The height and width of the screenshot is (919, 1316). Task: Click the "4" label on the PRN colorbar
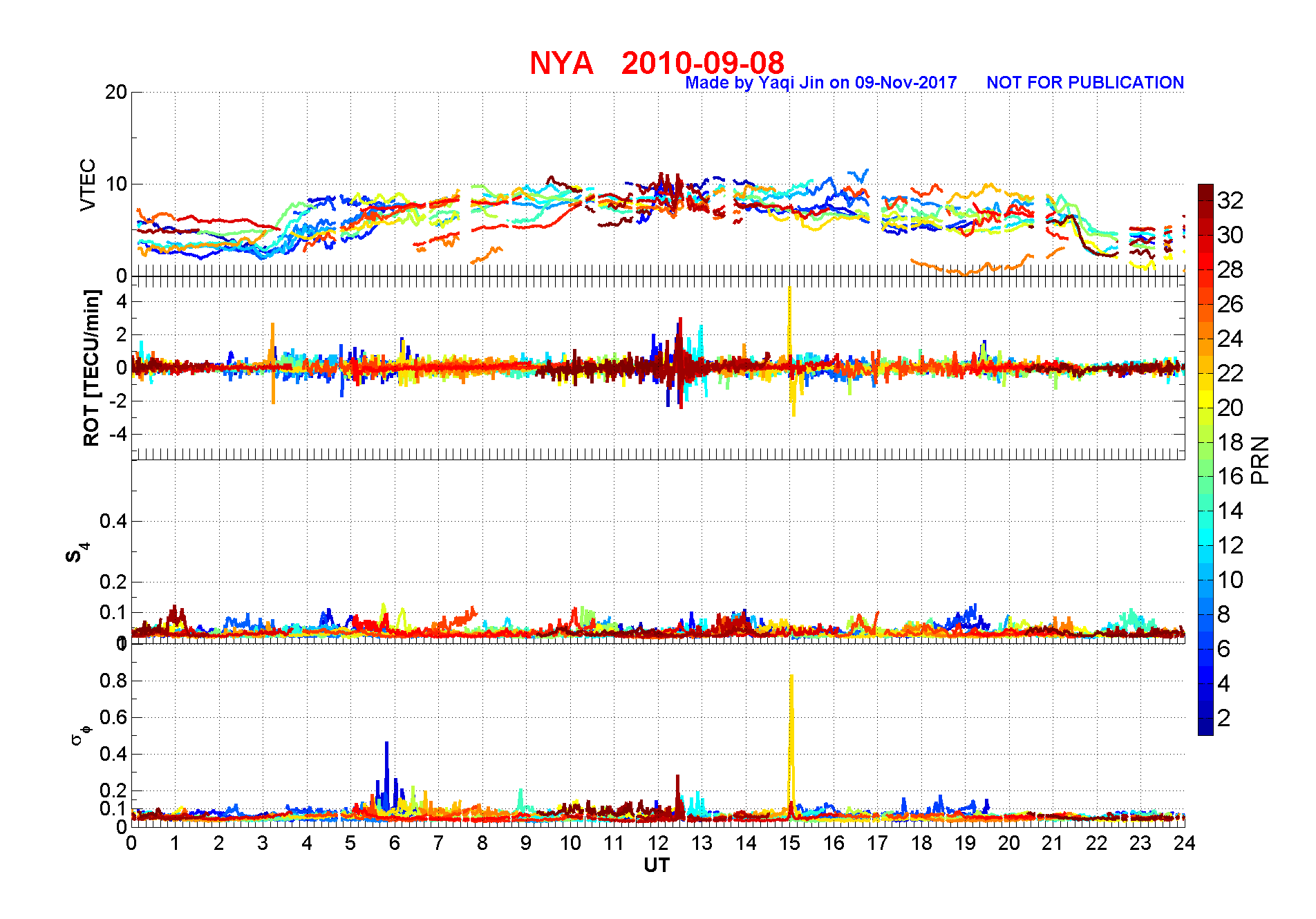click(1224, 684)
